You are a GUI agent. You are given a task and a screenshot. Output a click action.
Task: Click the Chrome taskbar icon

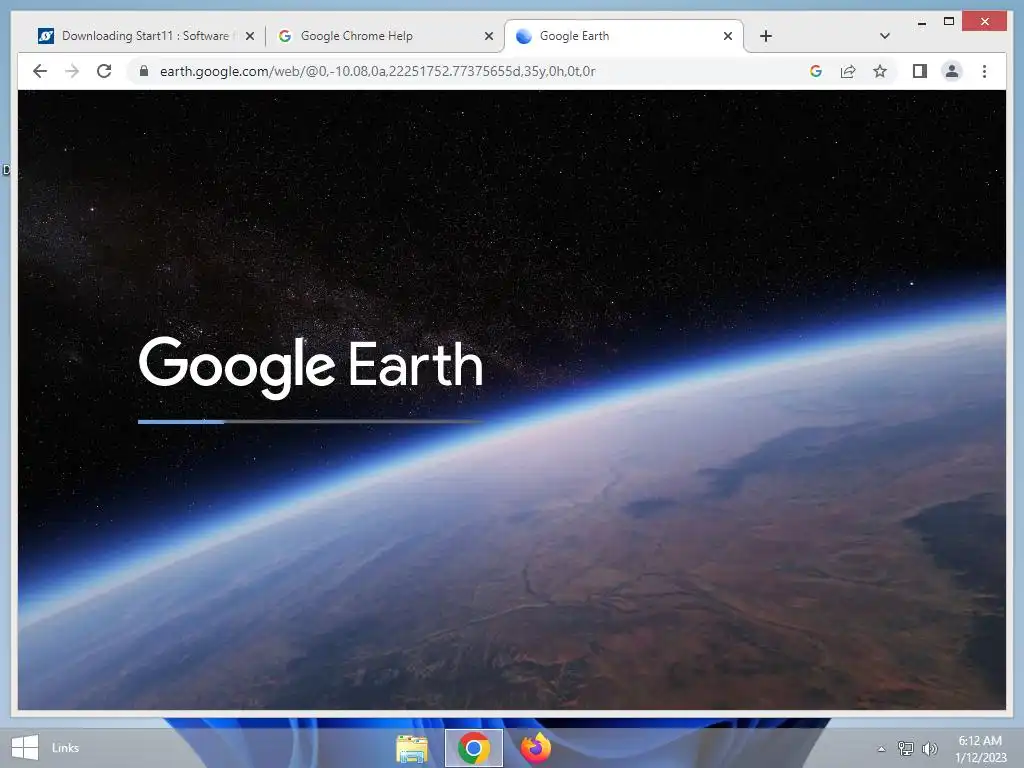coord(474,748)
